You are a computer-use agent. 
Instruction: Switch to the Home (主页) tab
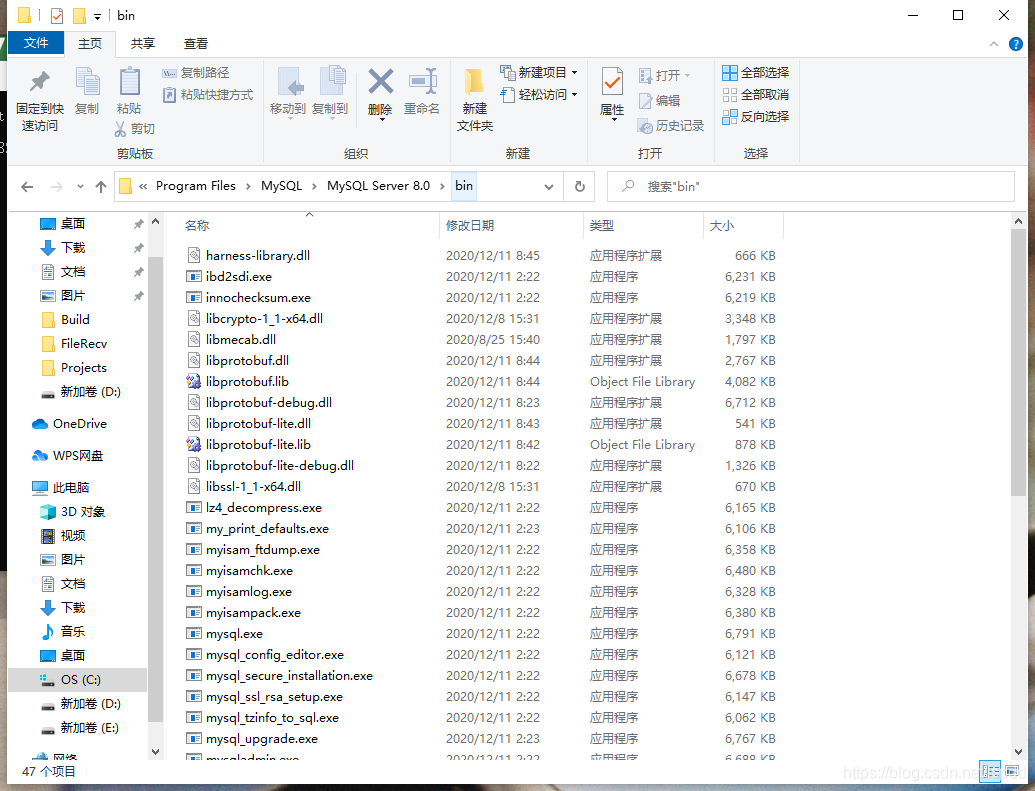[x=90, y=44]
